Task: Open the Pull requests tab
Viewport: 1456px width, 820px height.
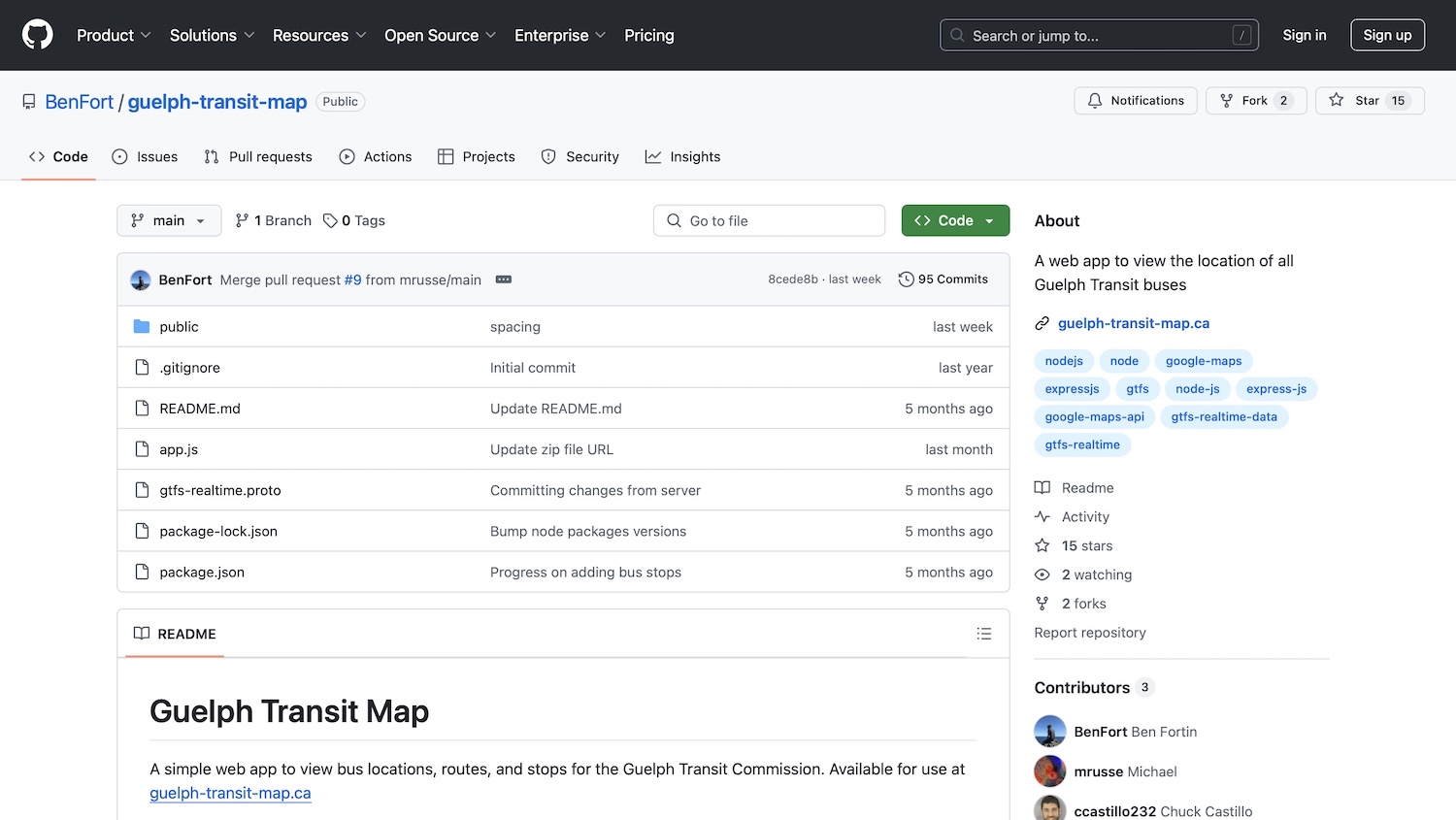Action: (x=258, y=157)
